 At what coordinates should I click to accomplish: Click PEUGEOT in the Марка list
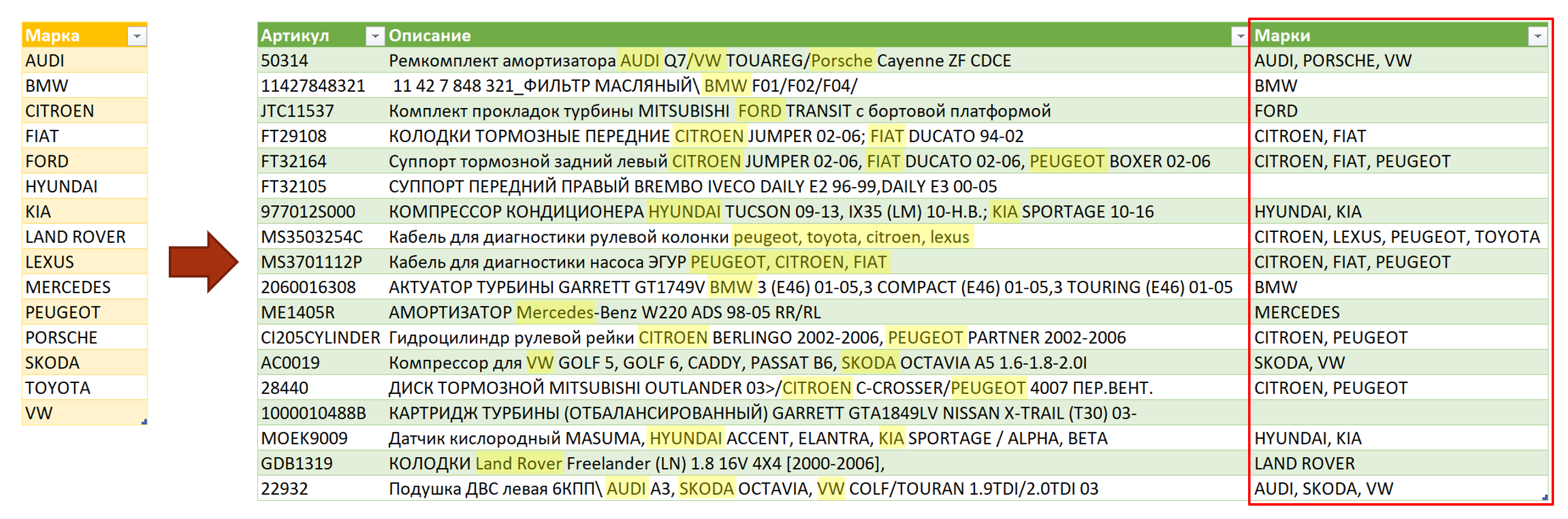click(x=84, y=313)
